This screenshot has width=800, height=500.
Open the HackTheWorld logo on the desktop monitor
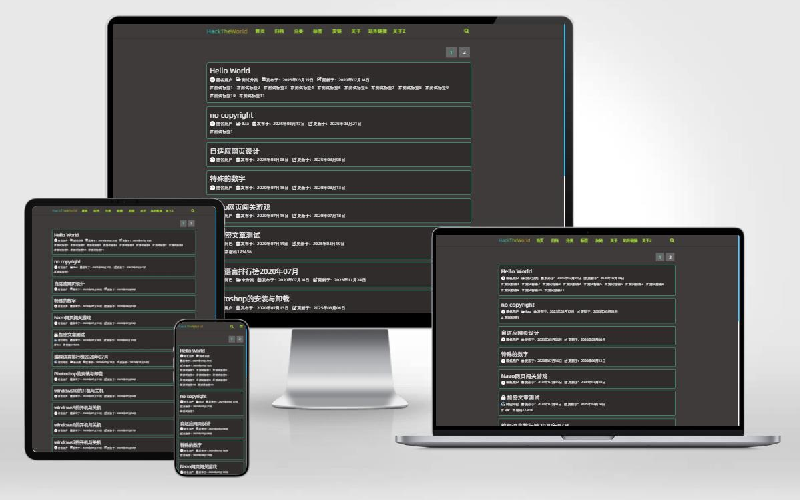tap(227, 31)
